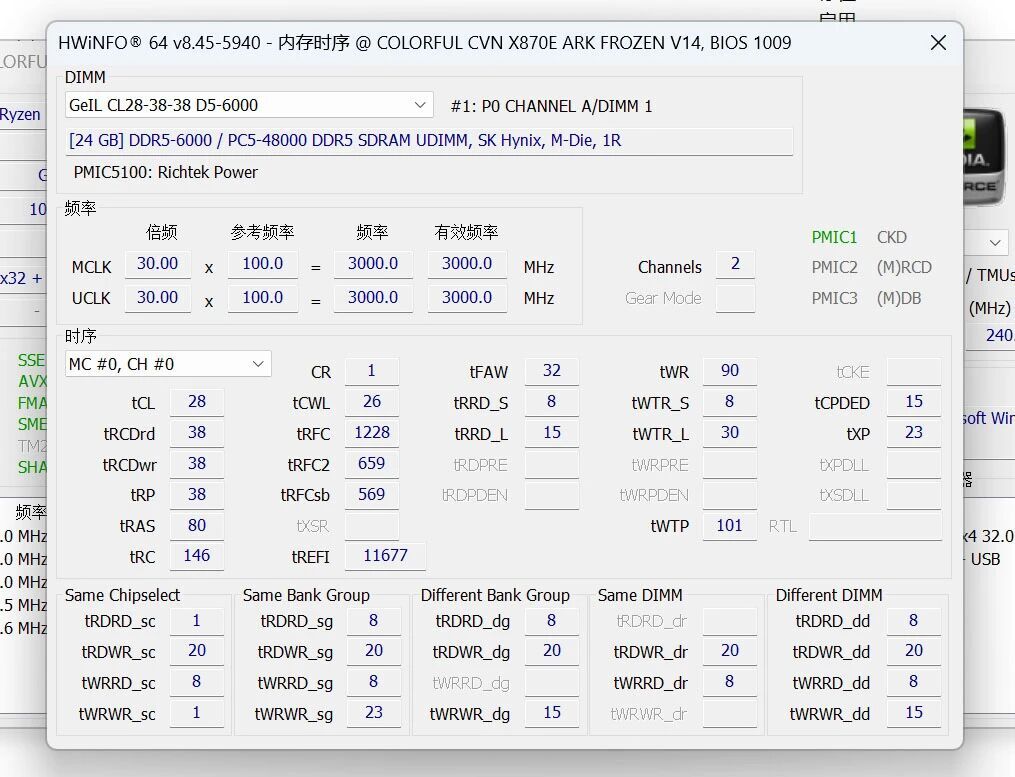Screen dimensions: 1015x777
Task: Click the tREFI value 11677
Action: coord(385,556)
